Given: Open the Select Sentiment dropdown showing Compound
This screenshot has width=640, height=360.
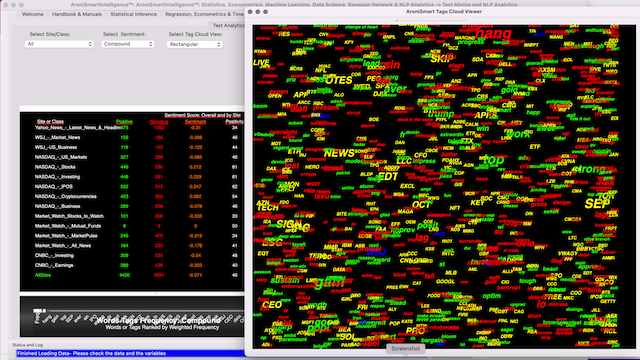Looking at the screenshot, I should pyautogui.click(x=128, y=44).
